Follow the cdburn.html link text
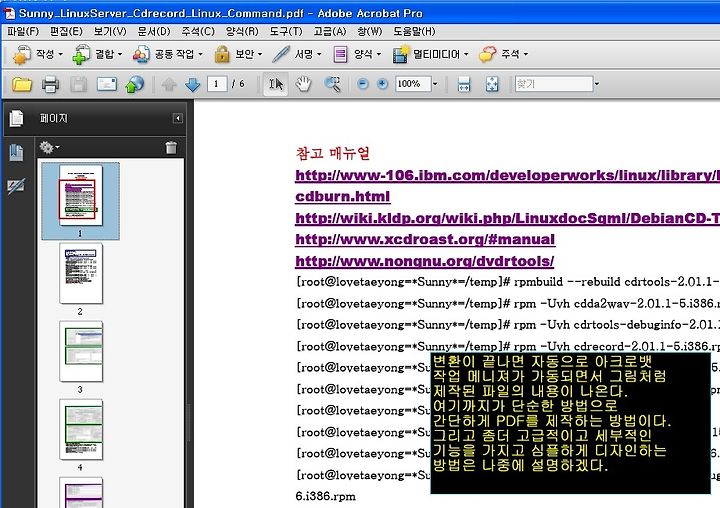This screenshot has width=720, height=508. pos(343,197)
